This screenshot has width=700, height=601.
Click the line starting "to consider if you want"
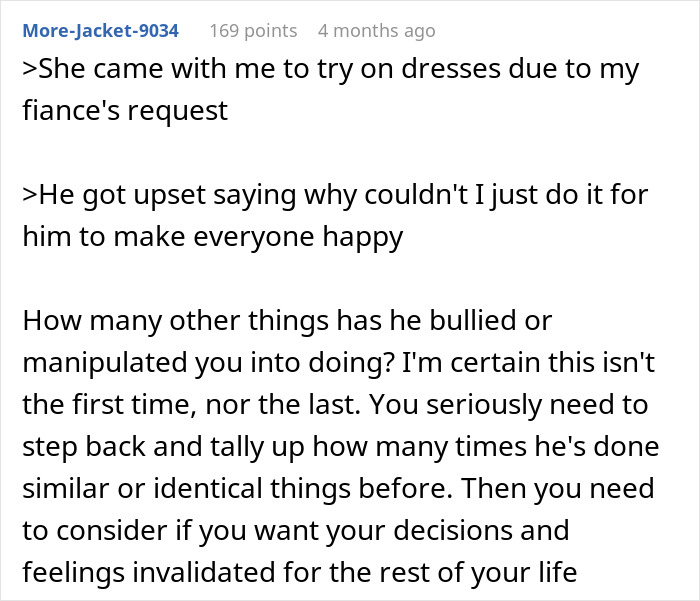(295, 530)
